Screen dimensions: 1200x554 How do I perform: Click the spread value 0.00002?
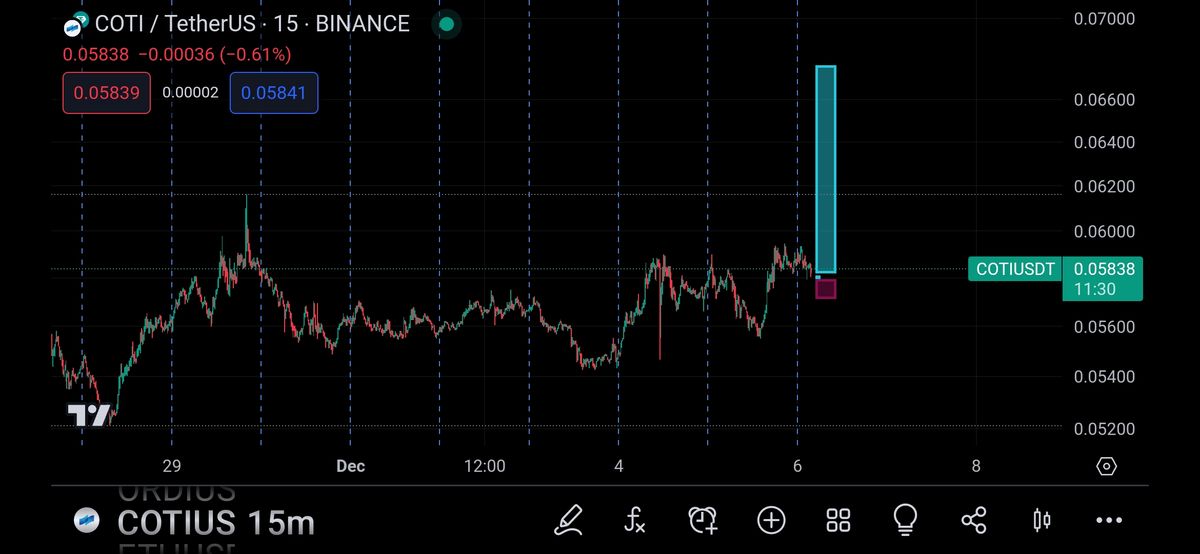click(x=190, y=93)
